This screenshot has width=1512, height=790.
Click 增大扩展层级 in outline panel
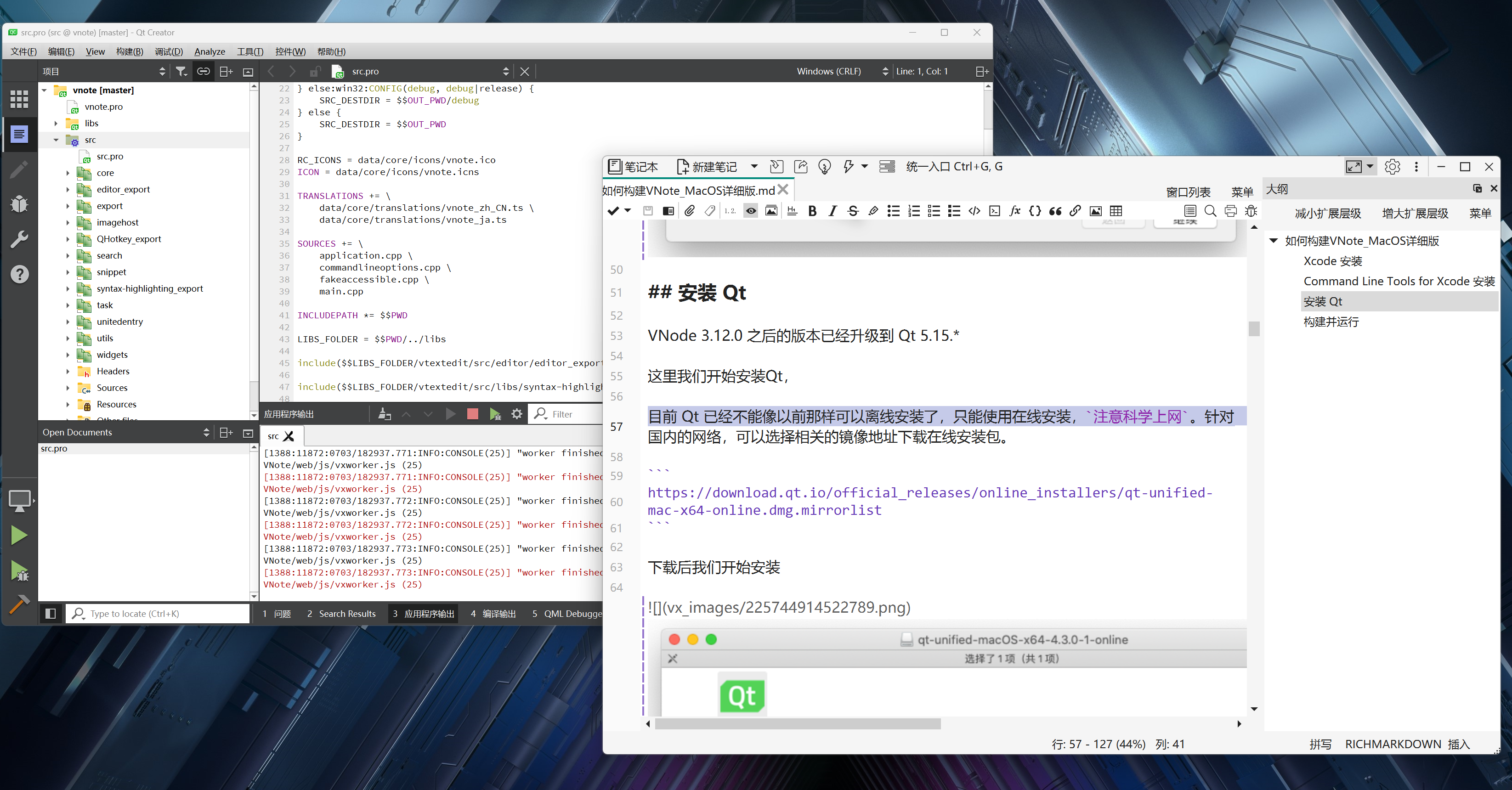[x=1415, y=213]
